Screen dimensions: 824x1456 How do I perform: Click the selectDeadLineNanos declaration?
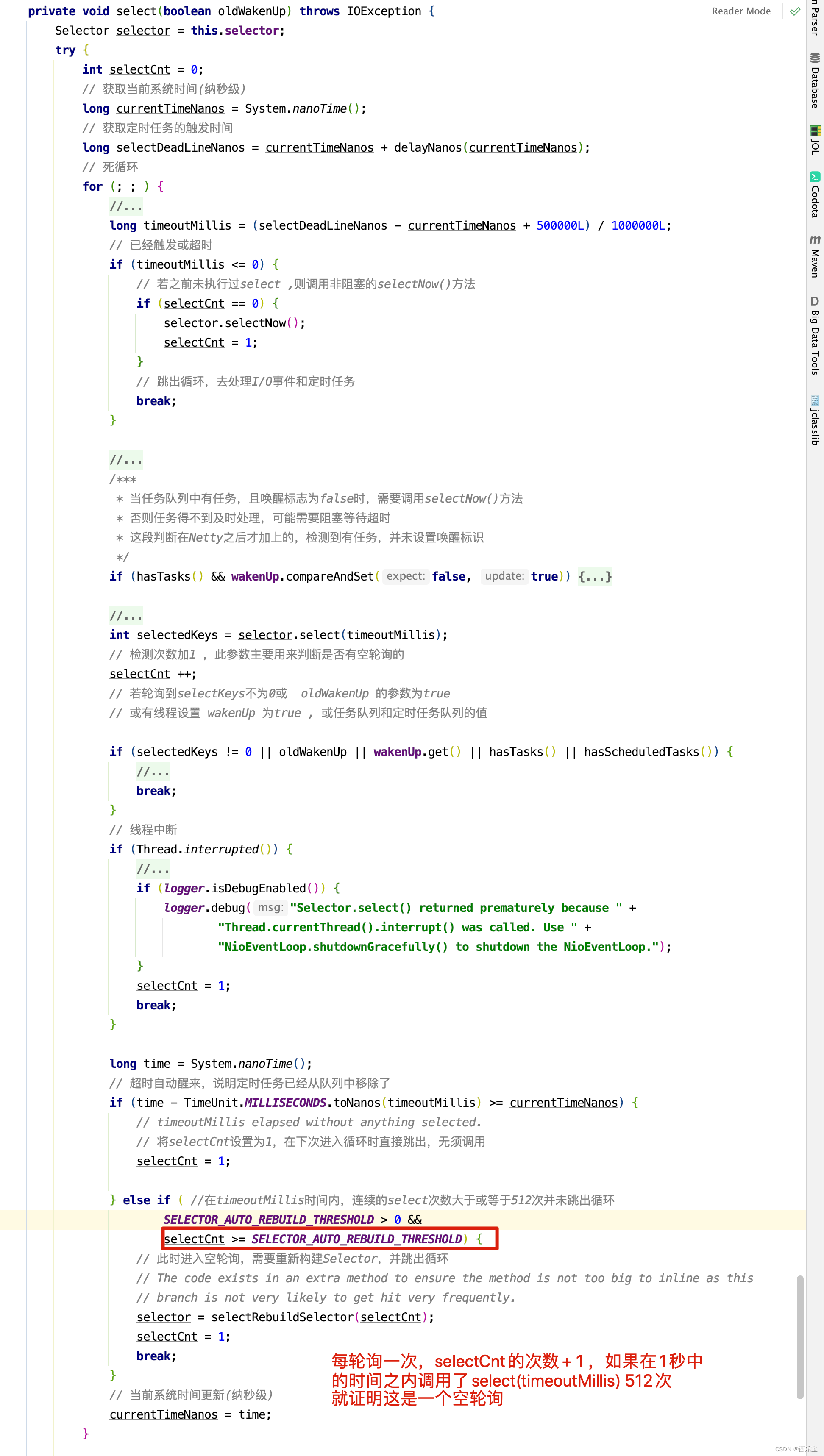pyautogui.click(x=181, y=147)
